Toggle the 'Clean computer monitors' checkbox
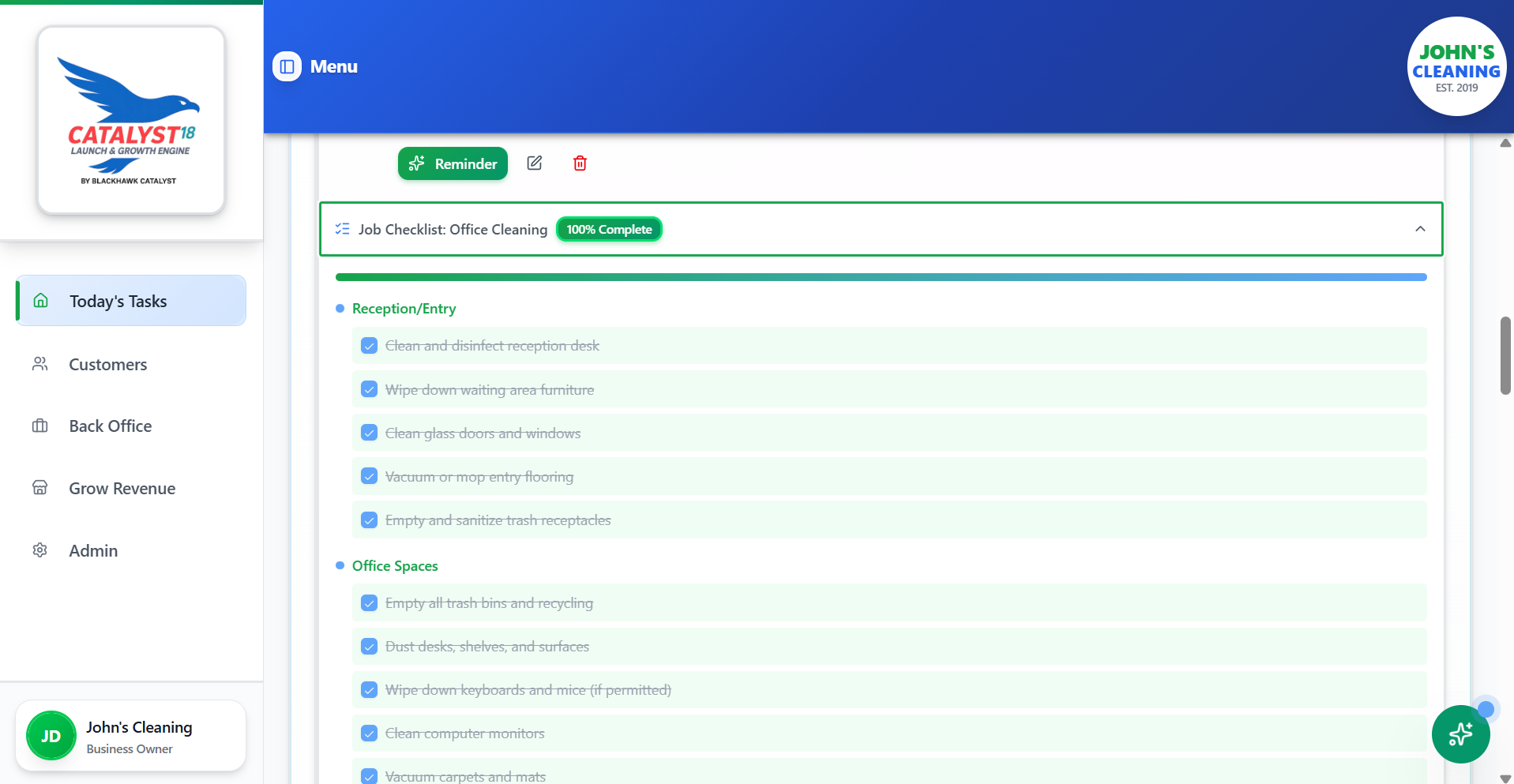This screenshot has width=1514, height=784. pos(369,733)
